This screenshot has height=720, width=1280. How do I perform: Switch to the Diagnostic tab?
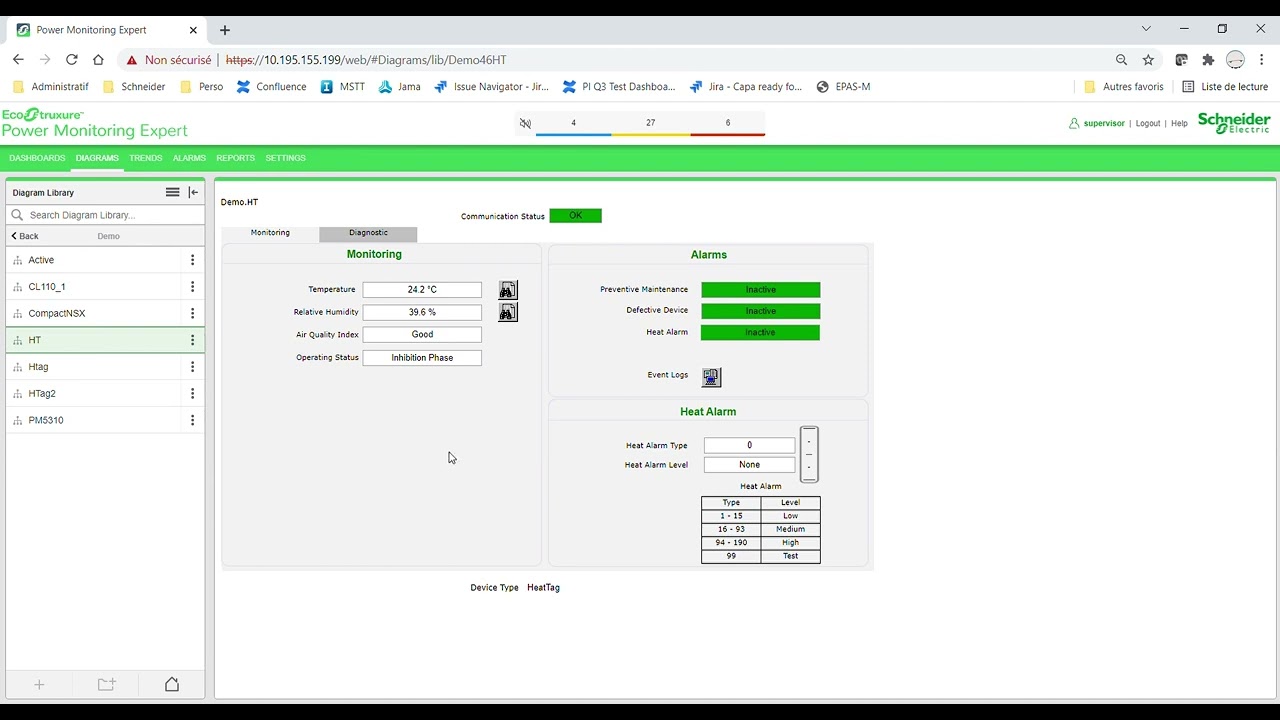[x=368, y=233]
